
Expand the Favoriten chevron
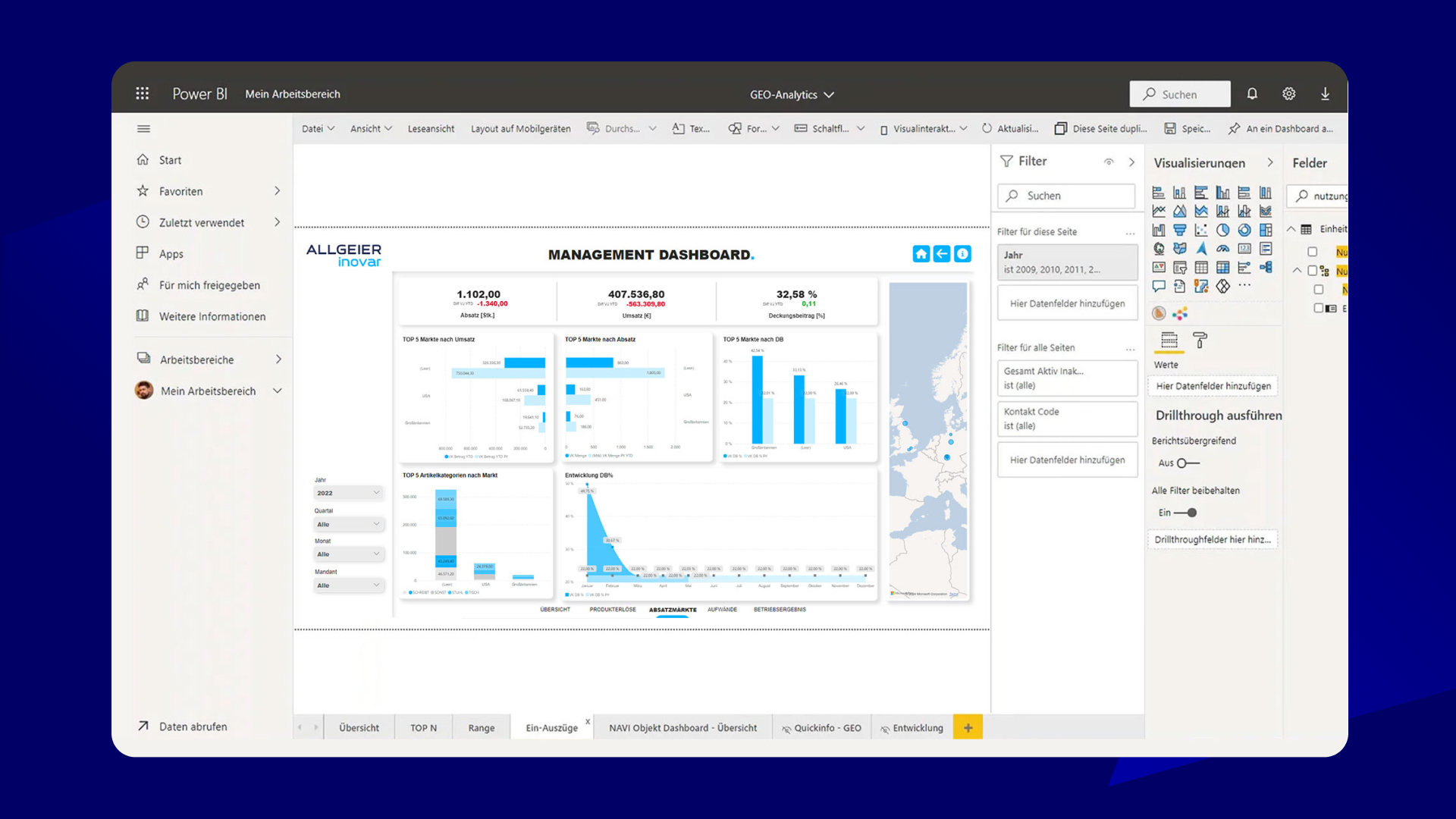click(277, 191)
